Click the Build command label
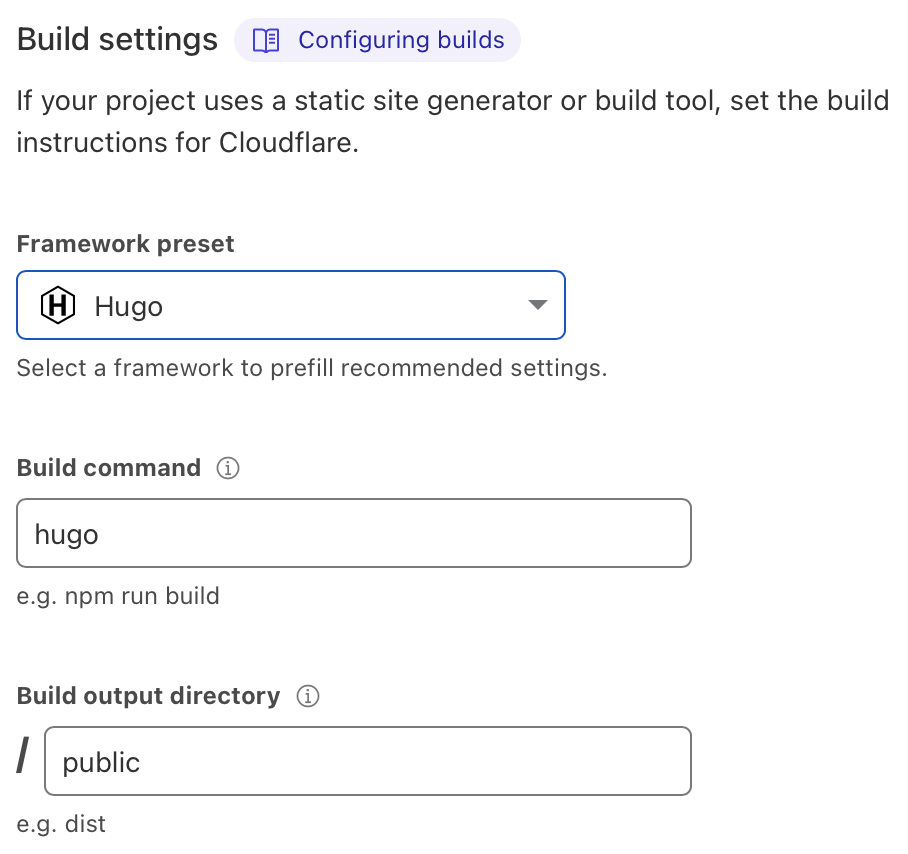Screen dimensions: 908x854 (x=109, y=468)
